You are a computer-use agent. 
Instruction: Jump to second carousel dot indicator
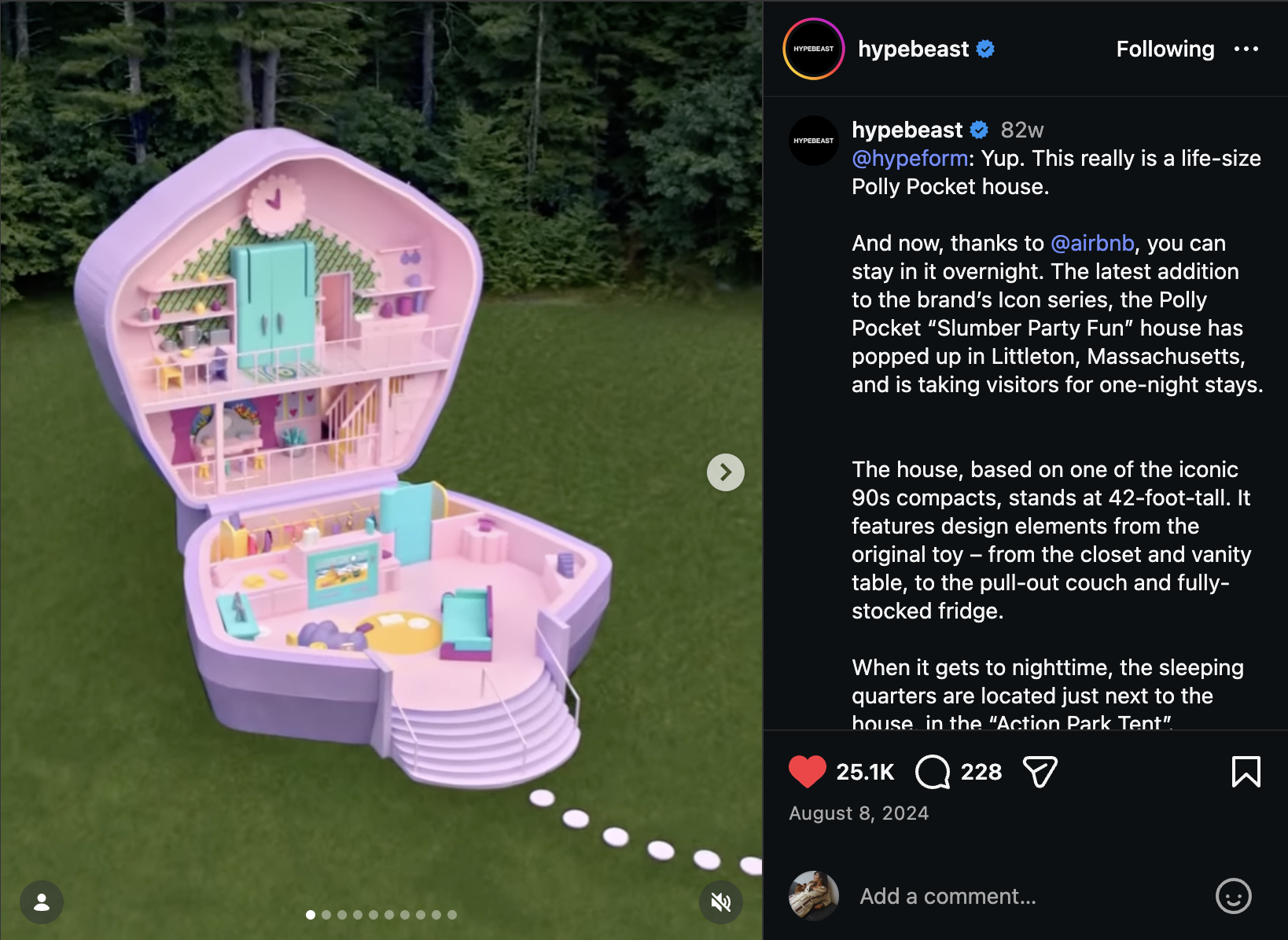coord(326,915)
